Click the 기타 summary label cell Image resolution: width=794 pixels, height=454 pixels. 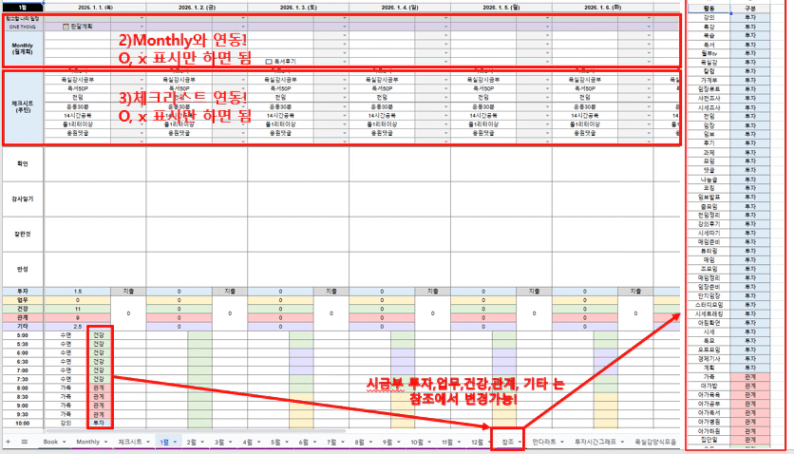coord(22,326)
